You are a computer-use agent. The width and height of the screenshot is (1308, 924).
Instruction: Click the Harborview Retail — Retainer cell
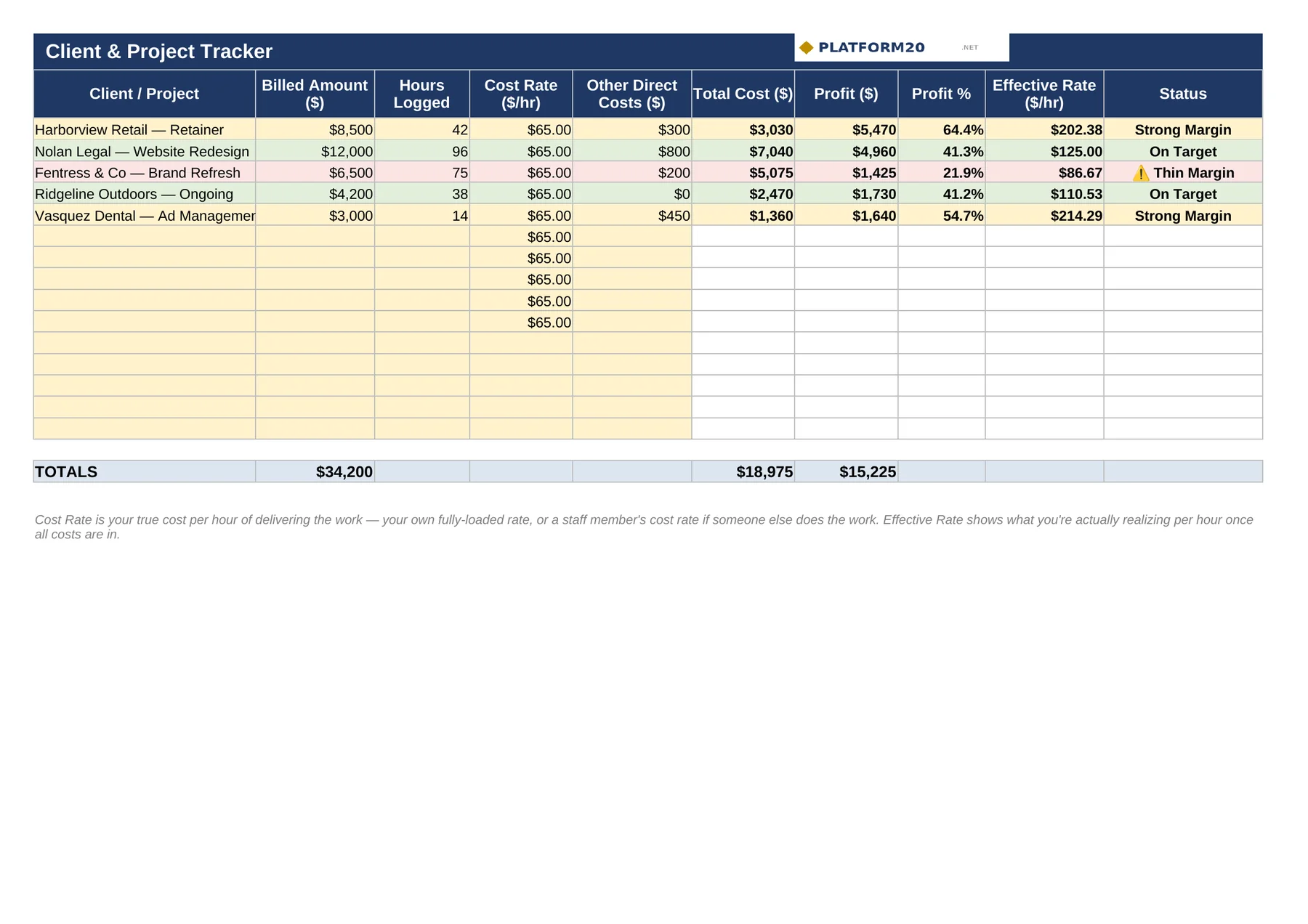(144, 129)
